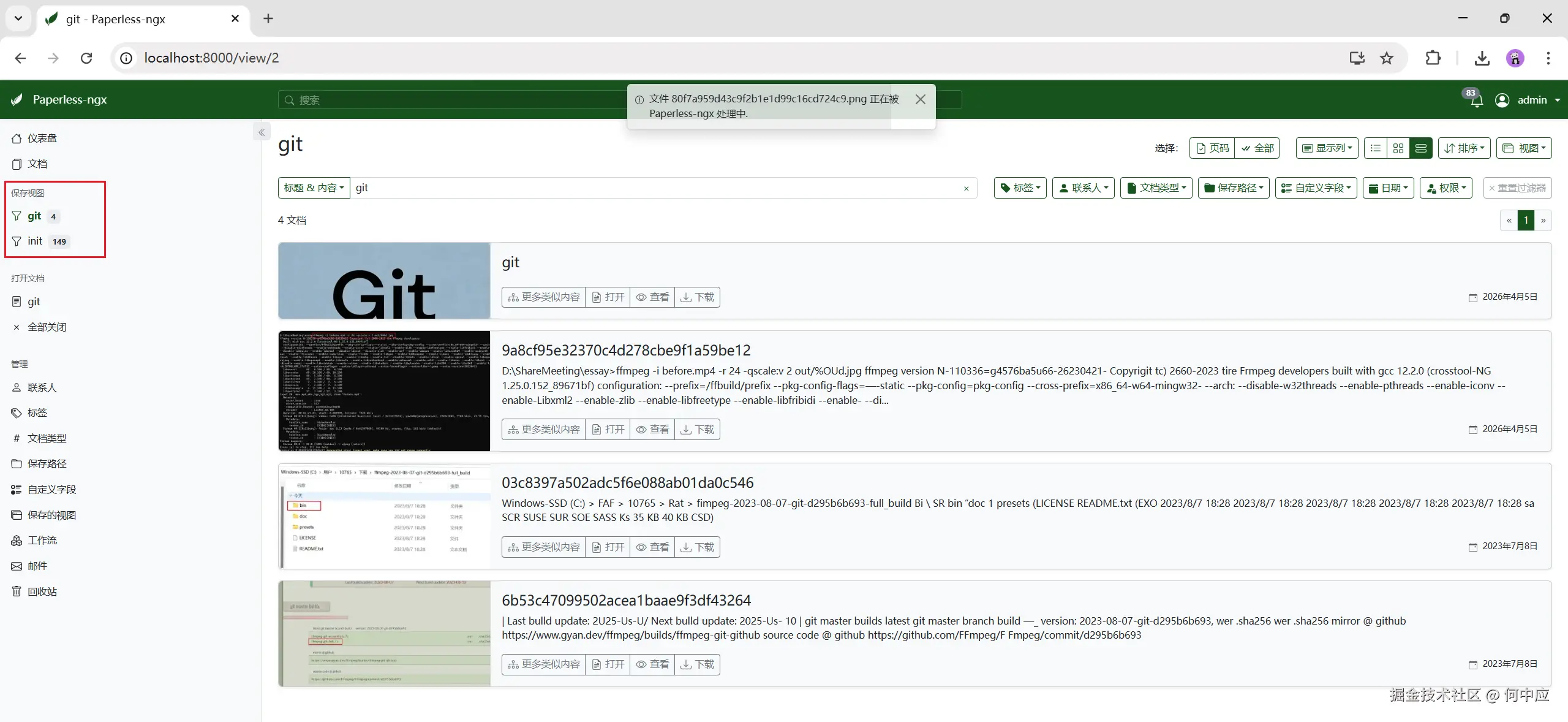This screenshot has height=722, width=1568.
Task: Select large cards view toggle
Action: 1420,148
